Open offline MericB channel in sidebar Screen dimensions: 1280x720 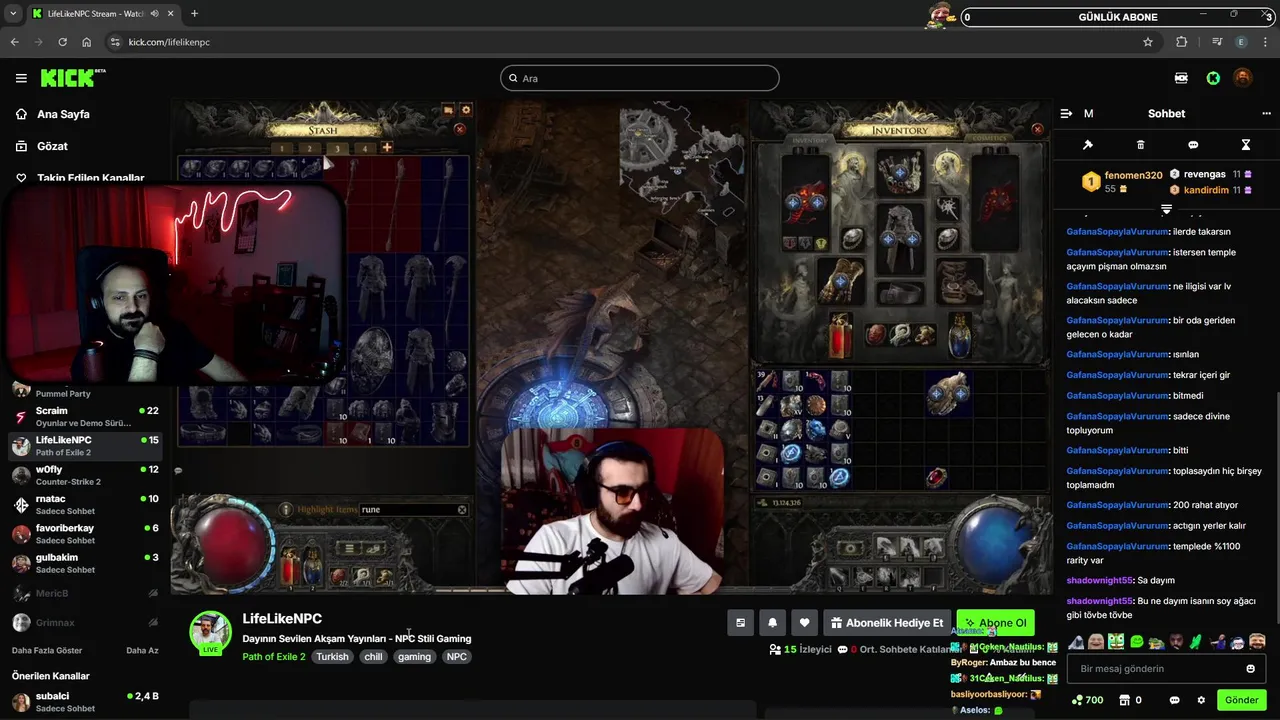[x=85, y=593]
